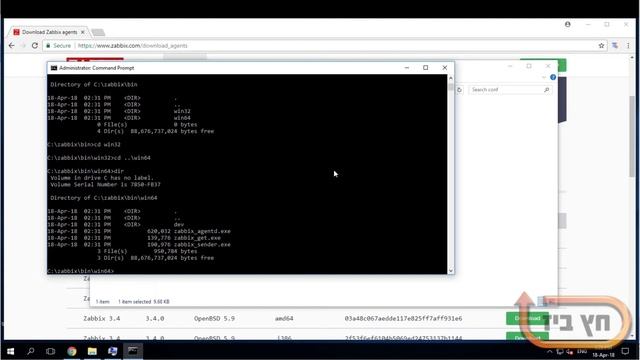This screenshot has width=640, height=360.
Task: Open the Command Prompt title bar system icon
Action: (53, 68)
